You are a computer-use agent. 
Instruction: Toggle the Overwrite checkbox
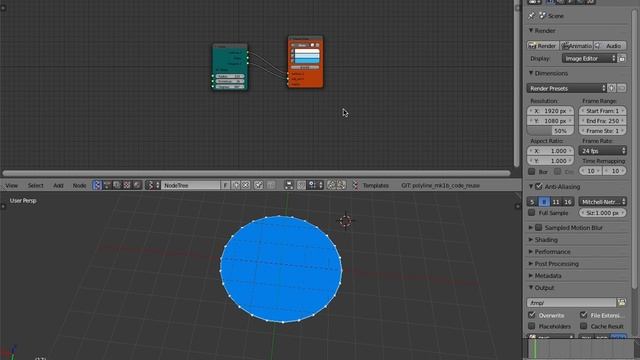point(531,315)
